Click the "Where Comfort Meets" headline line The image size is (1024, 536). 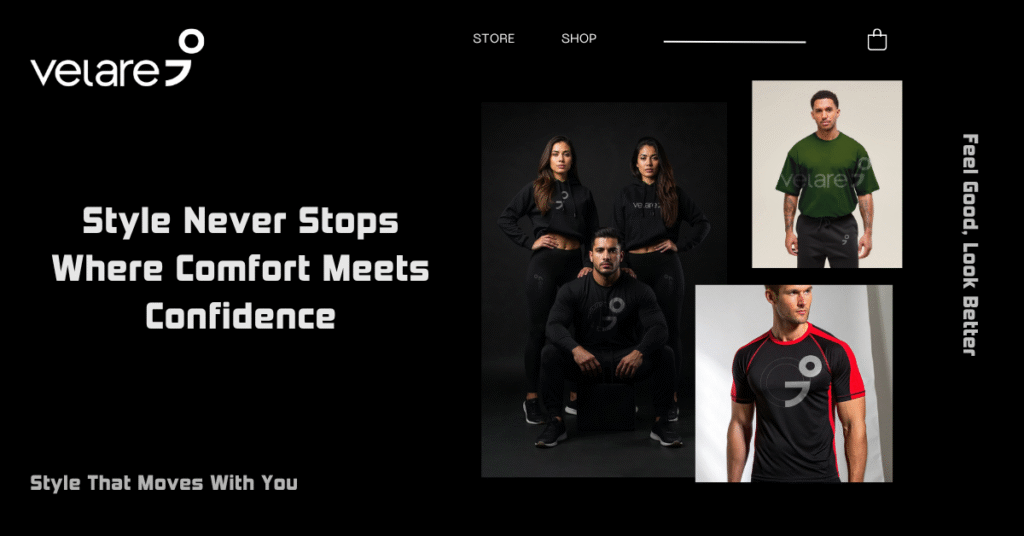click(x=240, y=268)
